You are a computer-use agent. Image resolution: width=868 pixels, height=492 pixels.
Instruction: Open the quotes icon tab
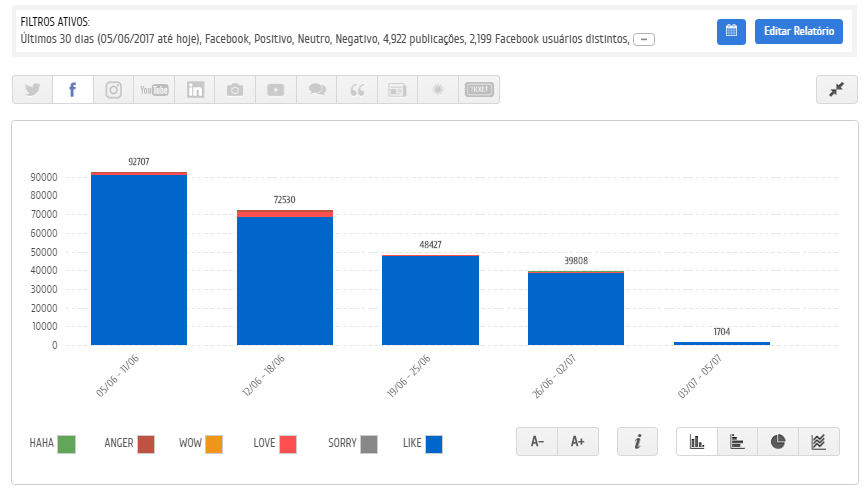pyautogui.click(x=357, y=90)
